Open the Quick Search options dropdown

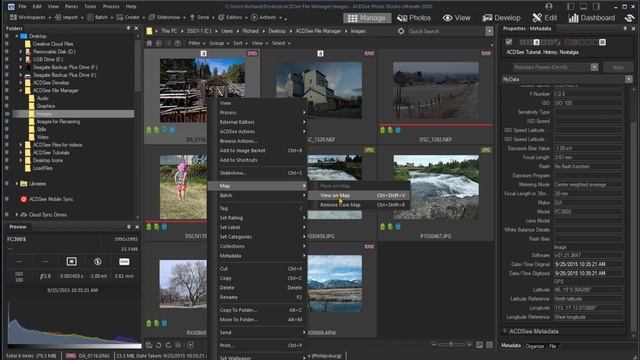click(489, 31)
